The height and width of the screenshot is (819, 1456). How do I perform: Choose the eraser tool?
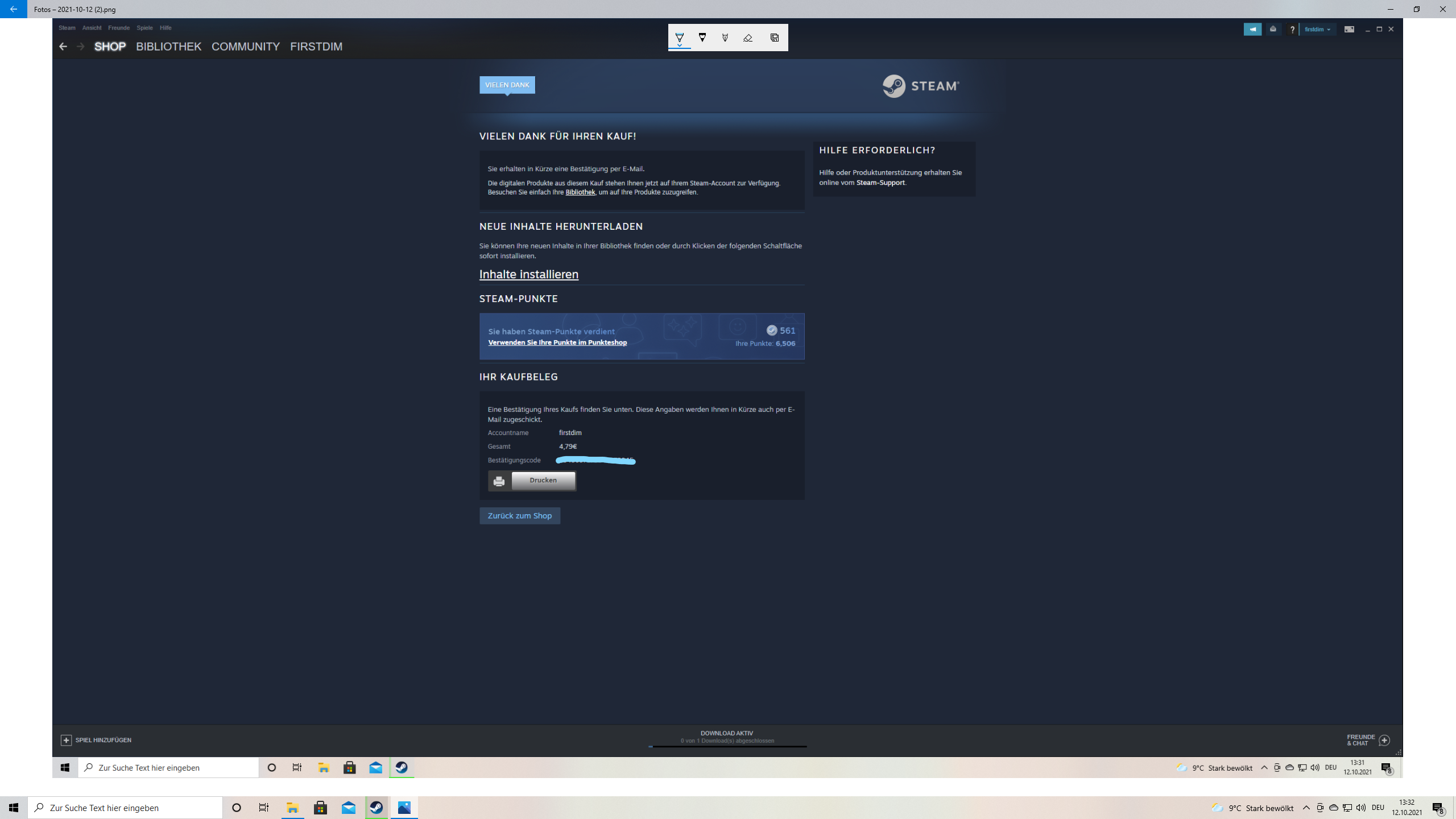[x=748, y=38]
